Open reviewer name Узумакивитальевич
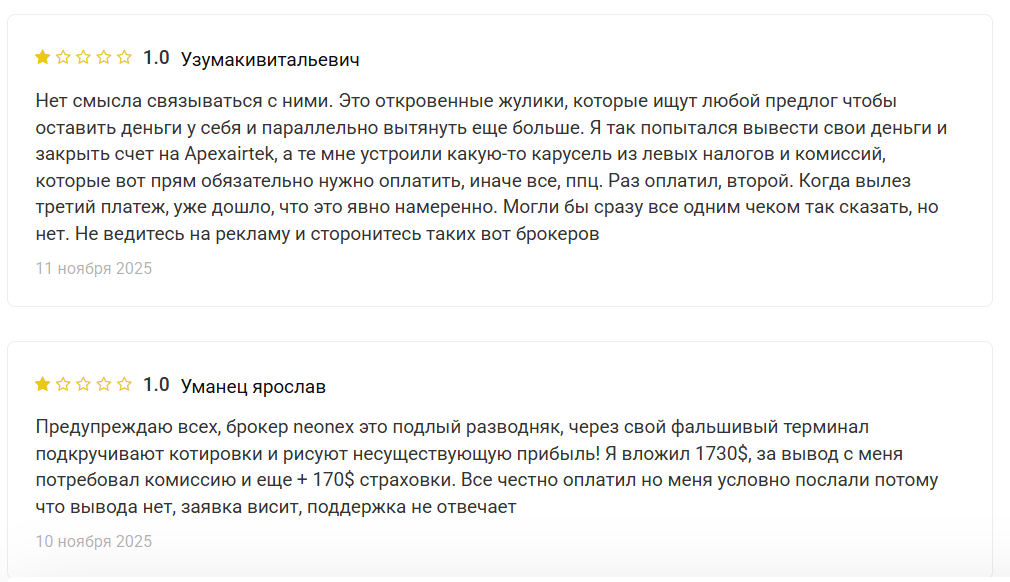Screen dimensions: 1010x582 coord(270,59)
